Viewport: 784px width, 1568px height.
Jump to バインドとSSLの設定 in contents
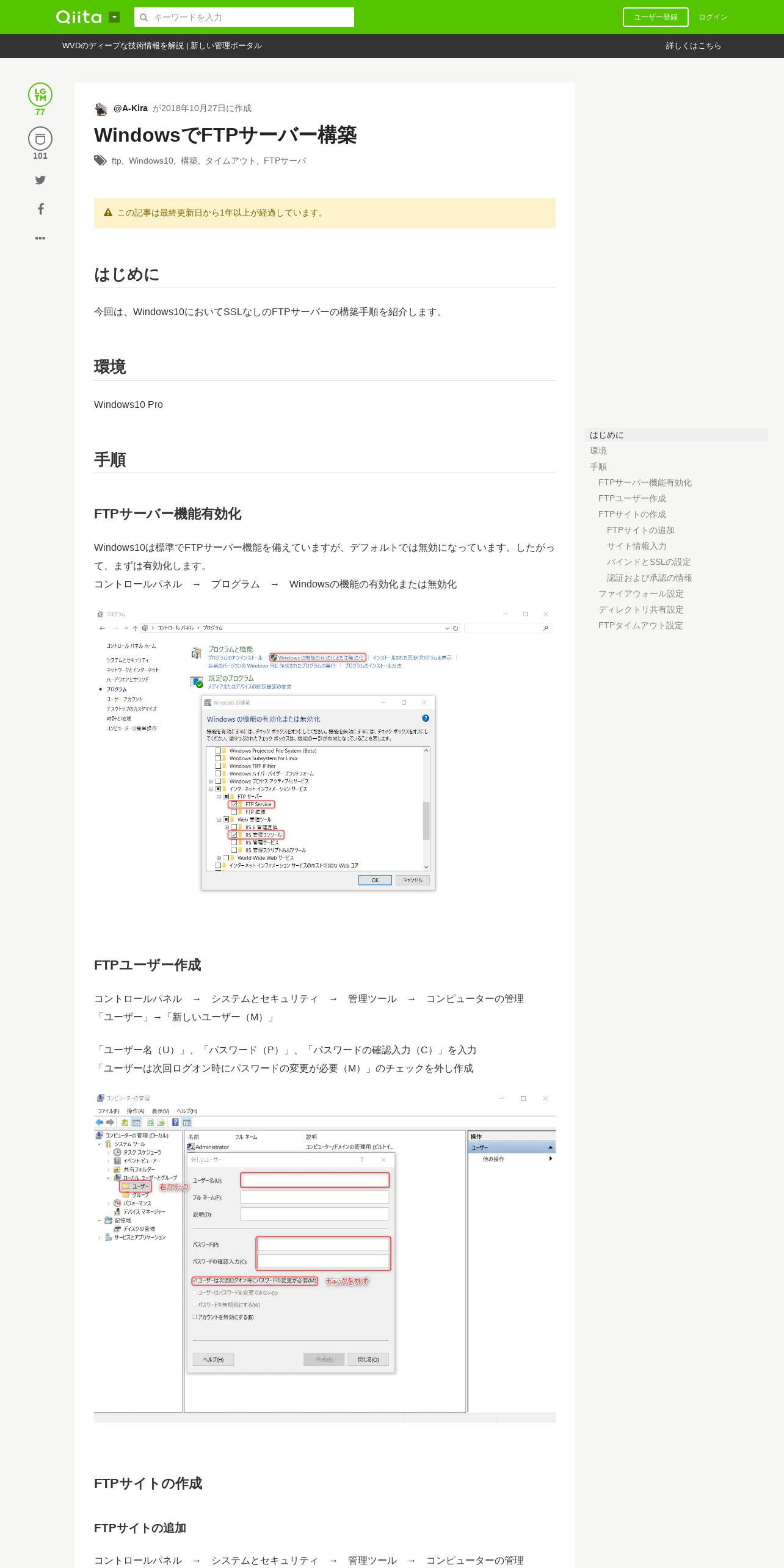coord(649,562)
